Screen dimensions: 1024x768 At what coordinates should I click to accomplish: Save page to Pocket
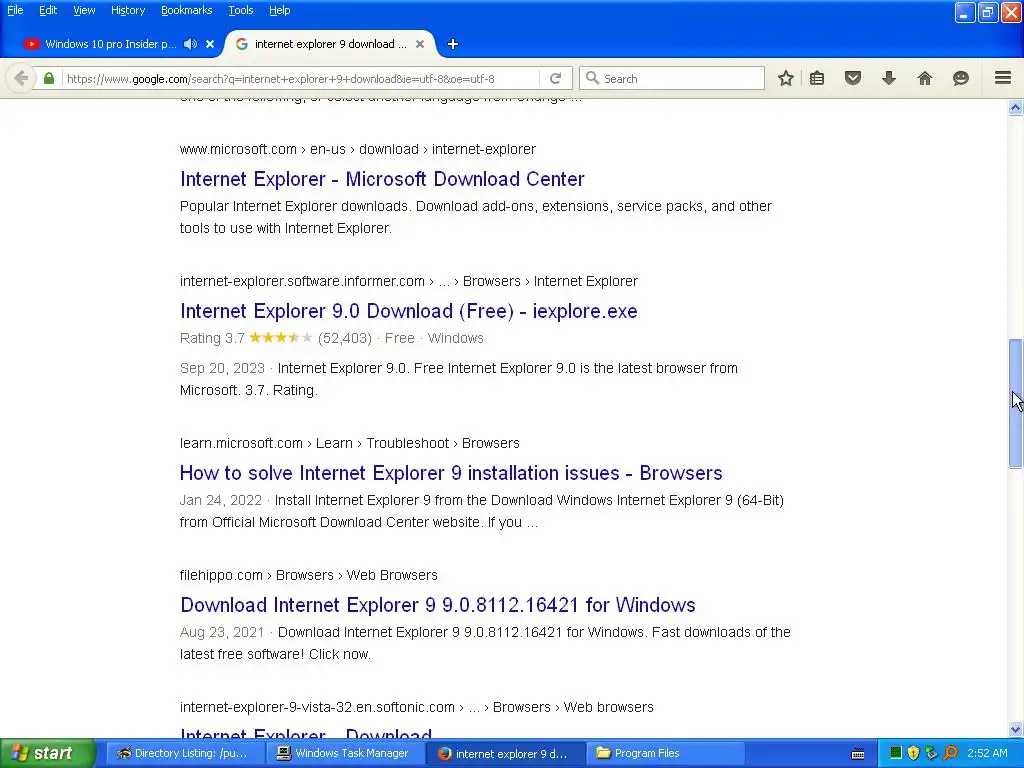coord(853,78)
